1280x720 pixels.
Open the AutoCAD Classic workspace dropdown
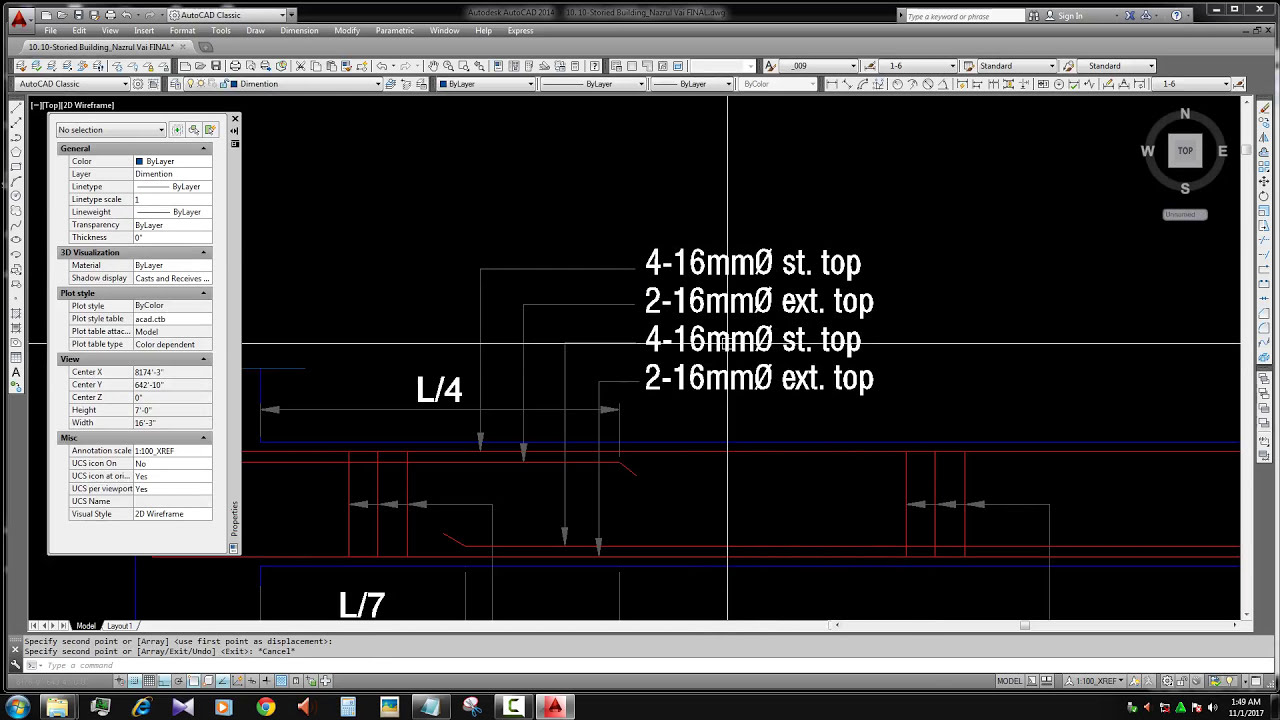[73, 84]
